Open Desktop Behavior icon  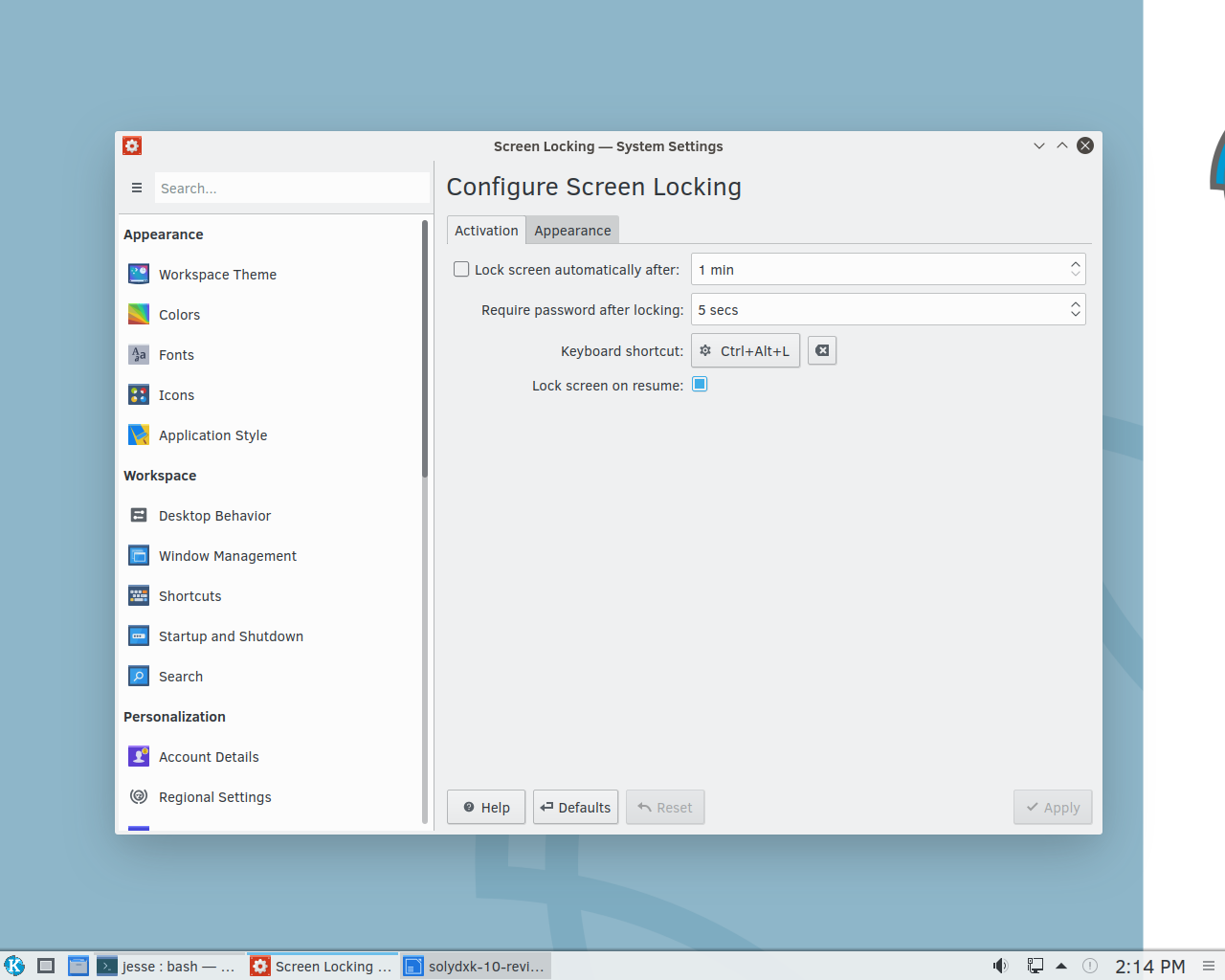point(139,516)
